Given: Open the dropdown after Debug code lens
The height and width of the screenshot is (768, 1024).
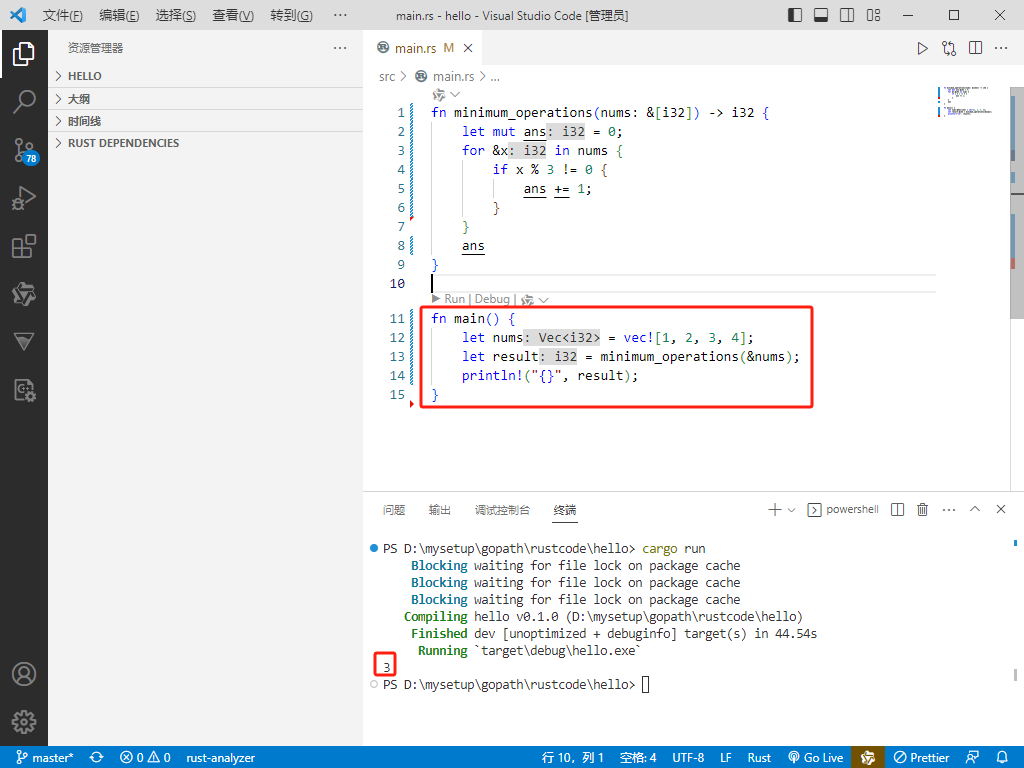Looking at the screenshot, I should click(543, 300).
